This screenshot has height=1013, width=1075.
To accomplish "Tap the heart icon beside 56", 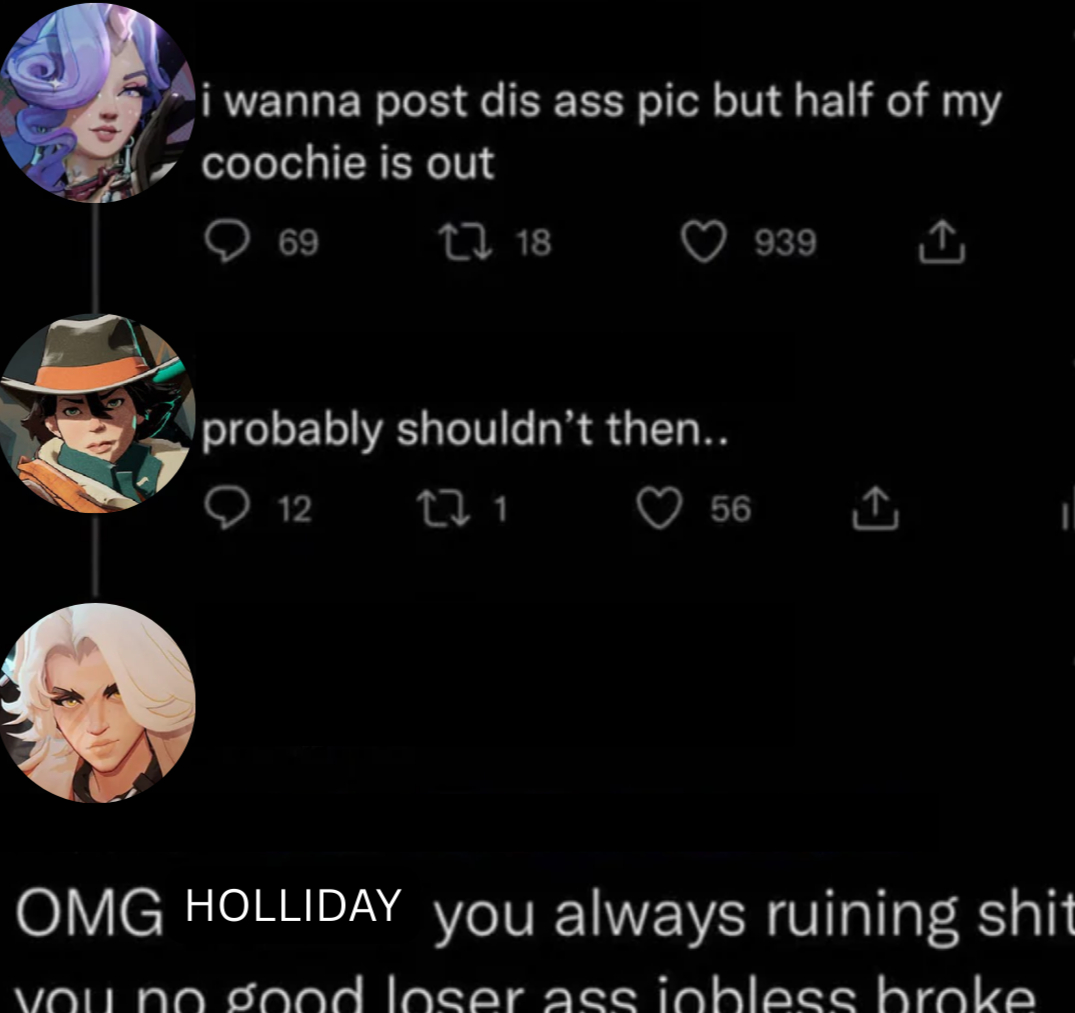I will [x=660, y=508].
